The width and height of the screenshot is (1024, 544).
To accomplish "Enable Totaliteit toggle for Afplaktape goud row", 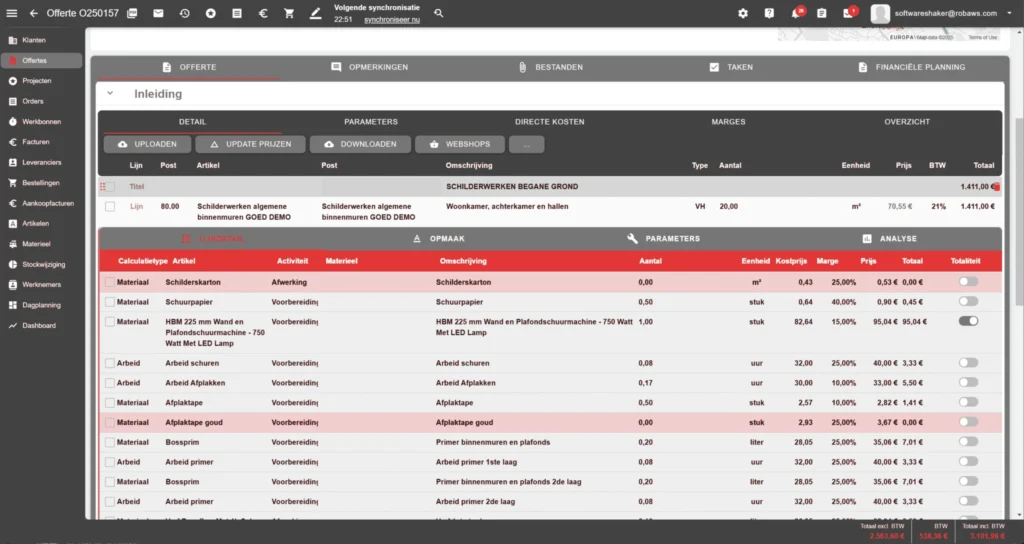I will pos(968,422).
